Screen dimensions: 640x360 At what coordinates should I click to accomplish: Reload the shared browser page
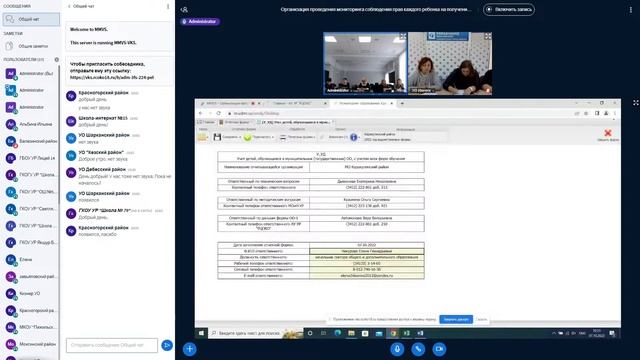[x=219, y=113]
